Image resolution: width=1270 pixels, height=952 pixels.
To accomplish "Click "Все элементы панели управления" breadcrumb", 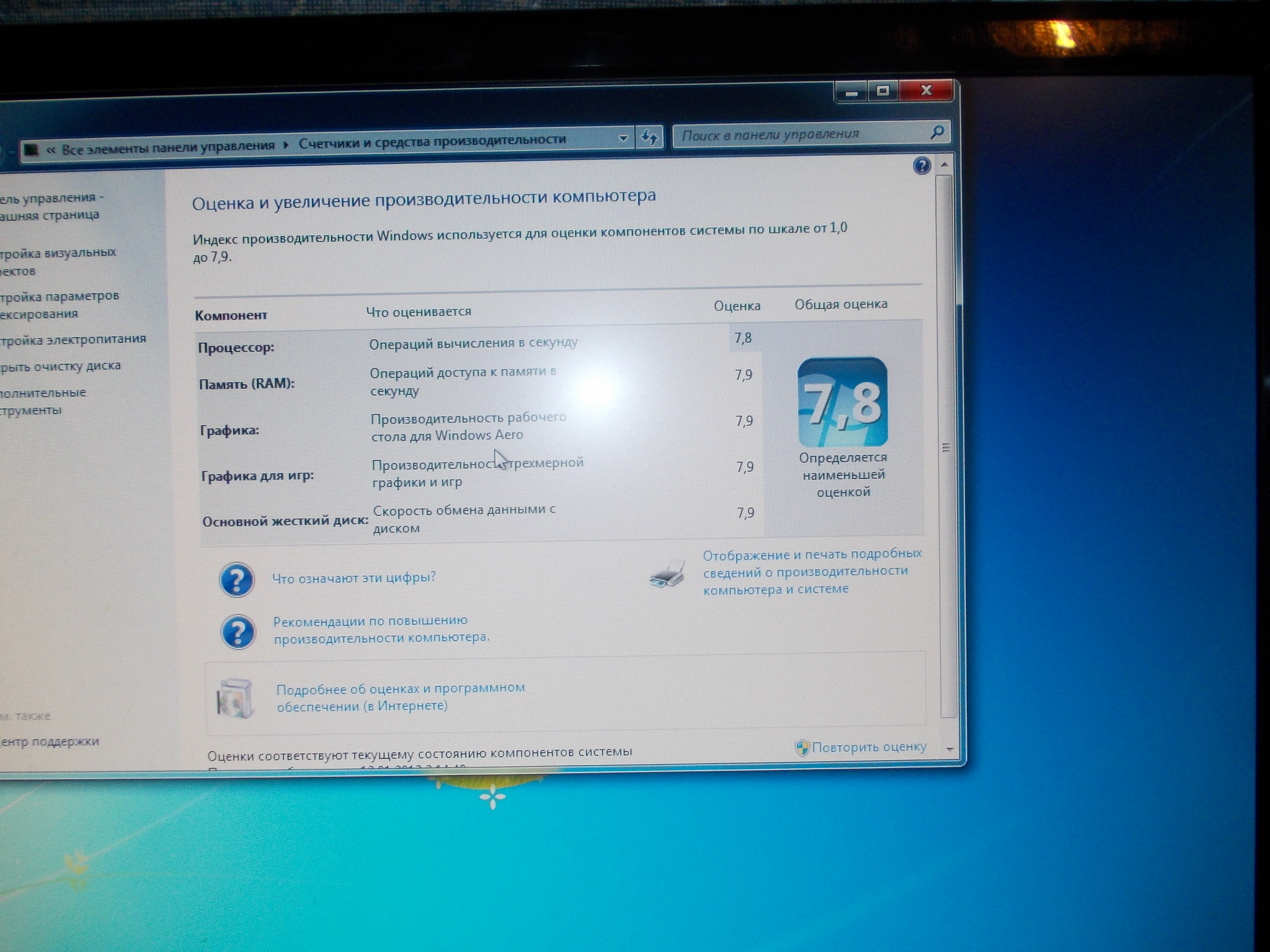I will point(168,147).
